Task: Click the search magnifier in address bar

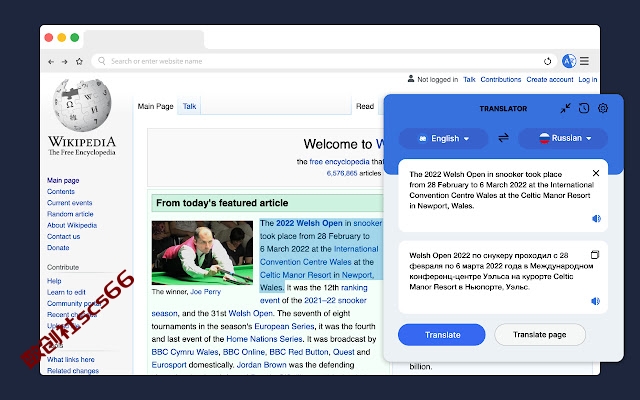Action: [102, 61]
